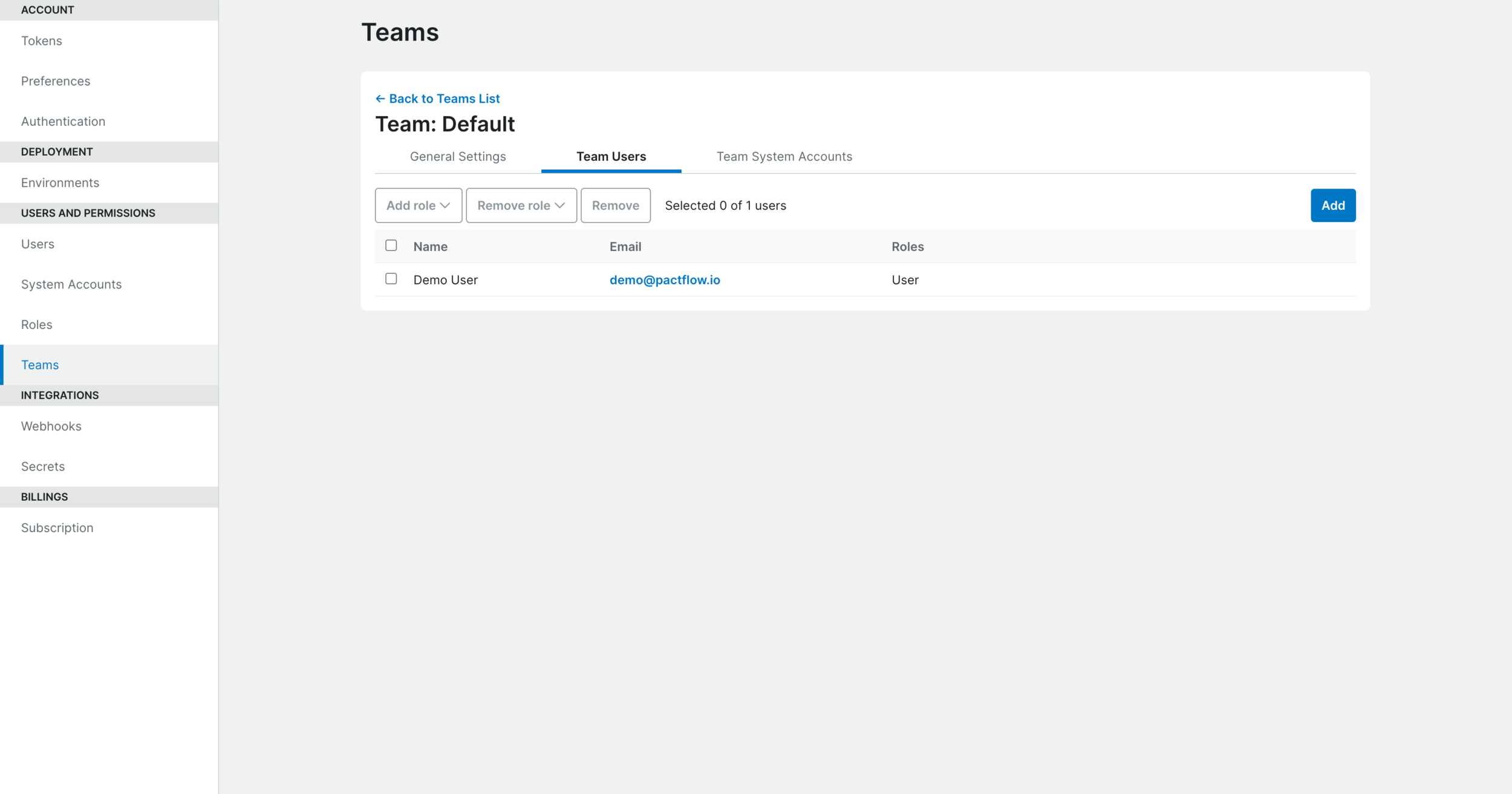Open the Team System Accounts tab
This screenshot has width=1512, height=794.
784,156
